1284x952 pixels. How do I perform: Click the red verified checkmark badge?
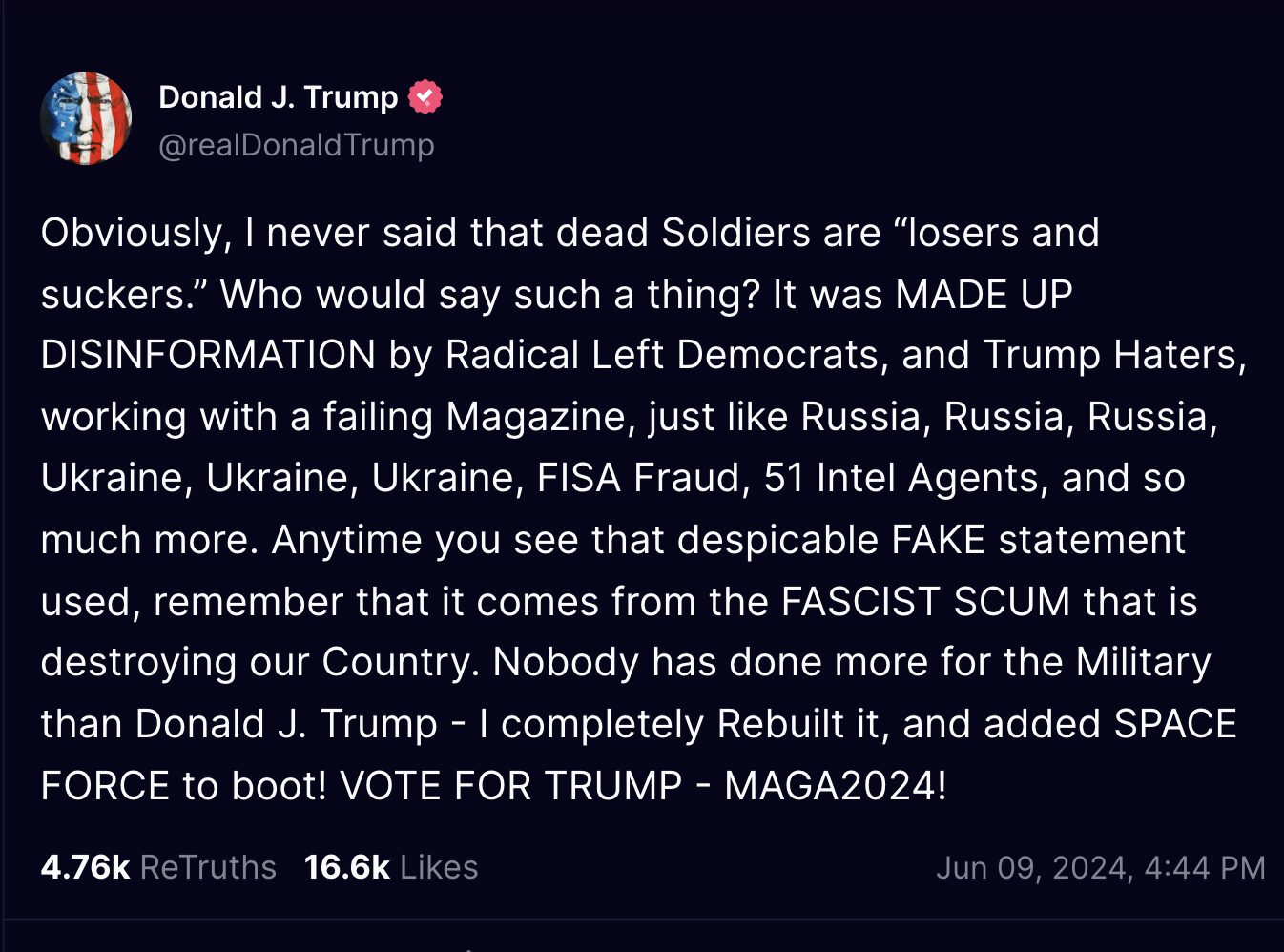[x=425, y=97]
